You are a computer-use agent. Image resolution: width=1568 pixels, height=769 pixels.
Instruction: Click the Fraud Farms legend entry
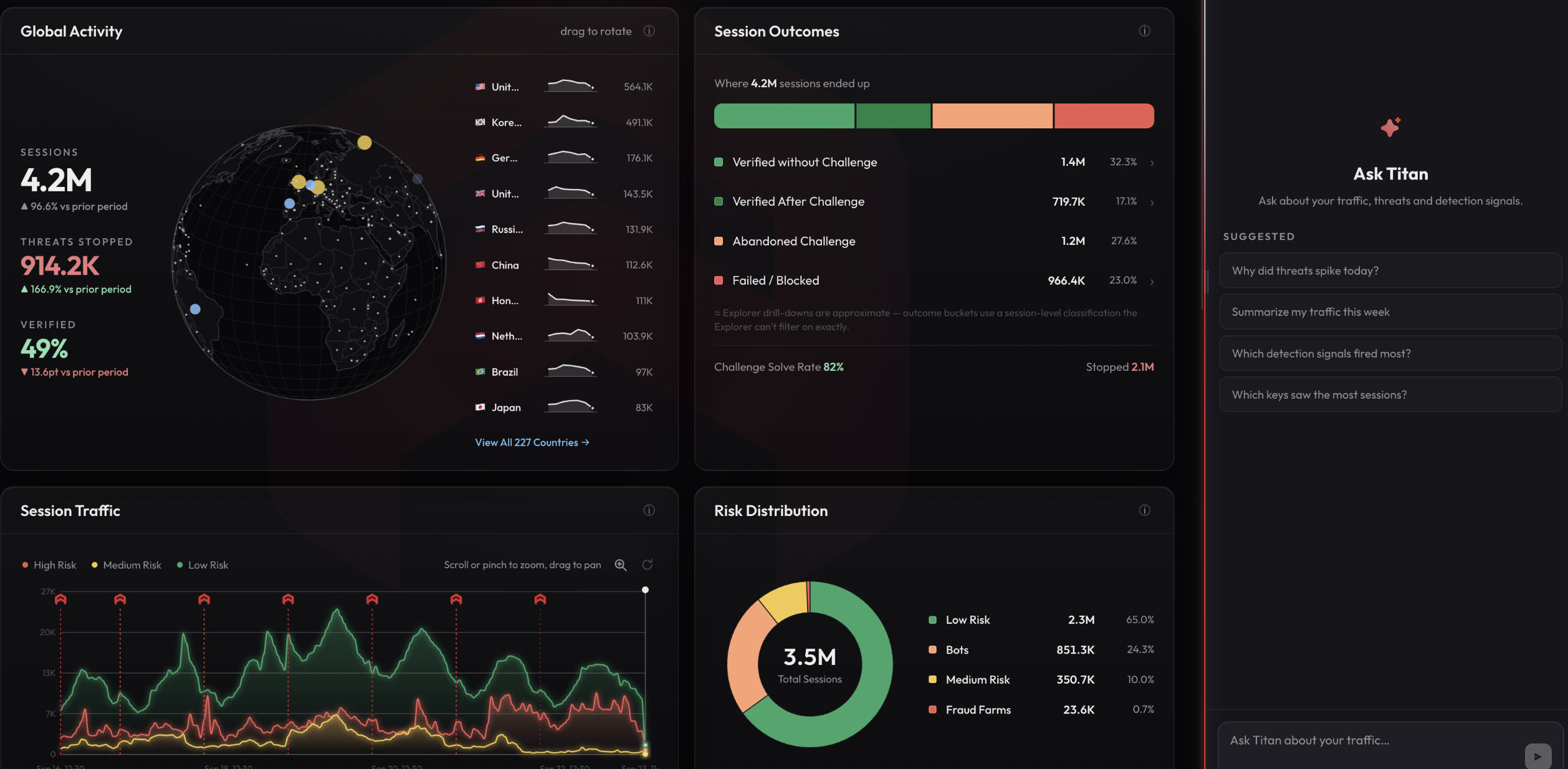point(1041,710)
